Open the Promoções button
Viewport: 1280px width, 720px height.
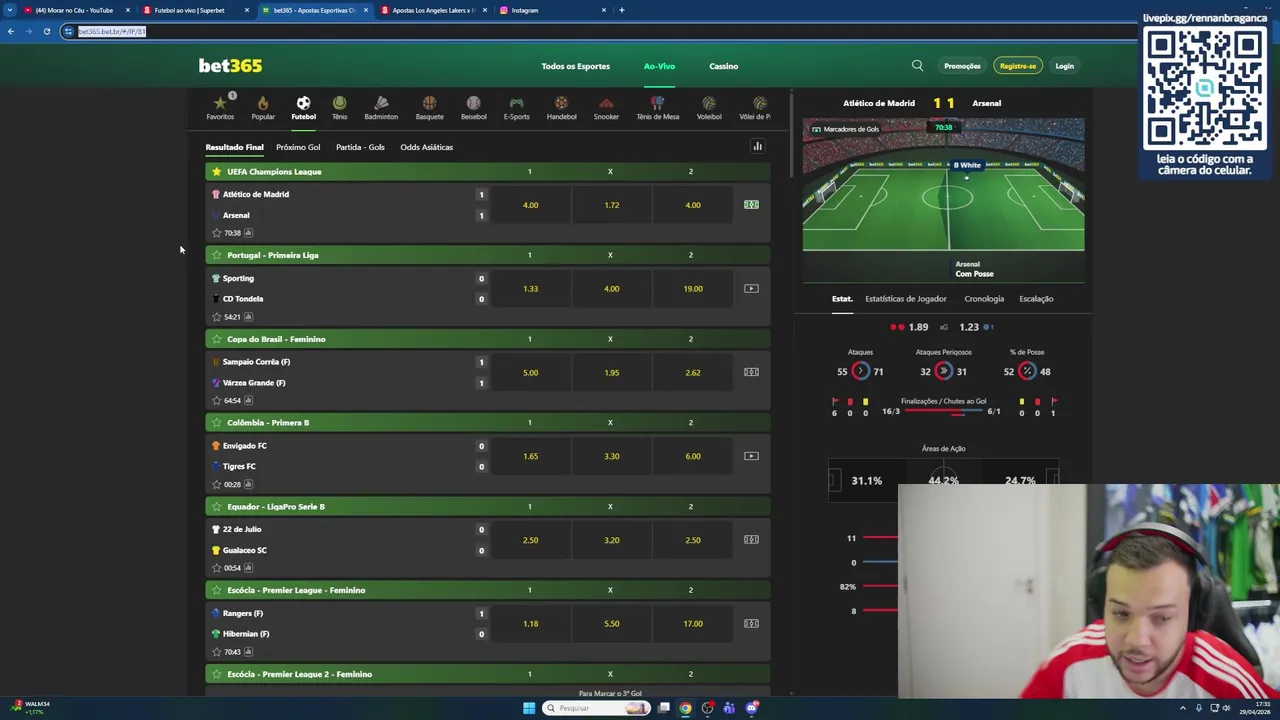962,66
